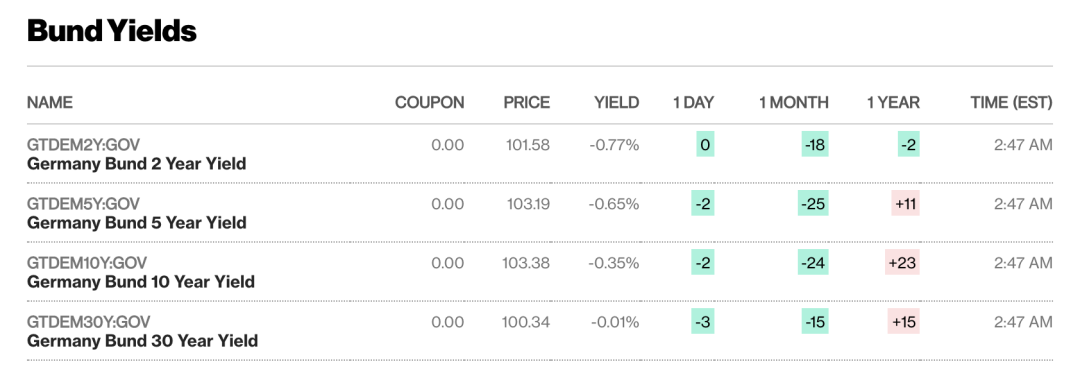1080x380 pixels.
Task: Click the Bund Yields heading
Action: 112,31
